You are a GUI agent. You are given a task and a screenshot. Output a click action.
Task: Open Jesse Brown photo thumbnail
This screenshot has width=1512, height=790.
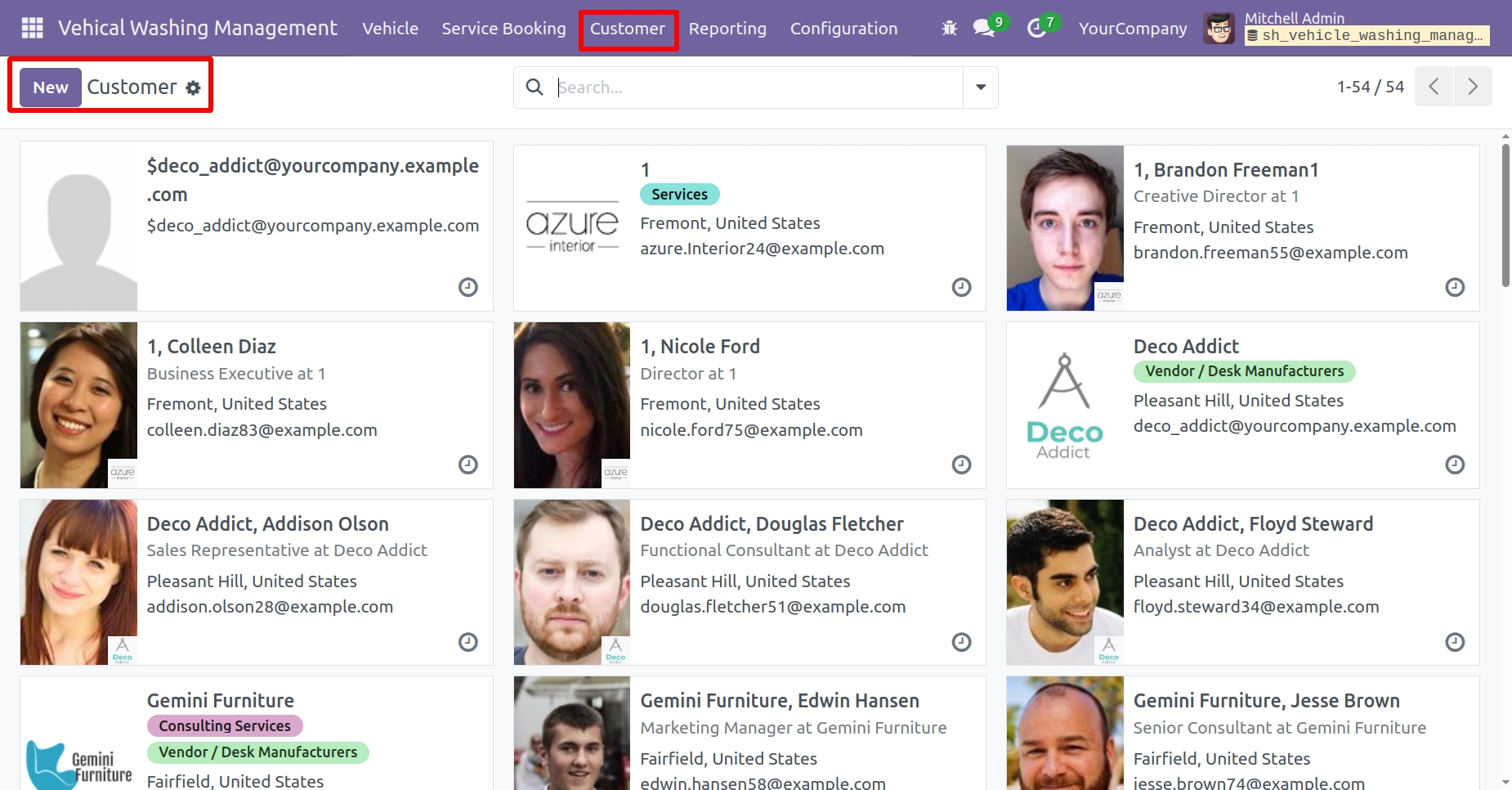pos(1065,734)
